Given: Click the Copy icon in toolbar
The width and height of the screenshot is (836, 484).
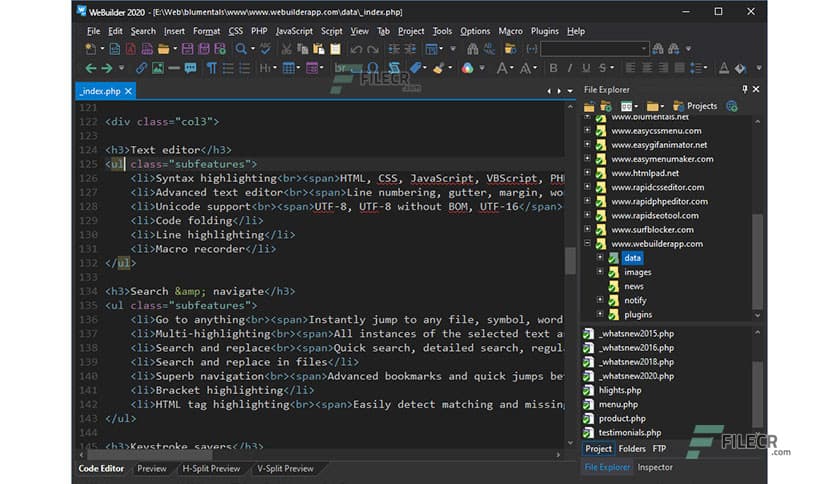Looking at the screenshot, I should (302, 49).
